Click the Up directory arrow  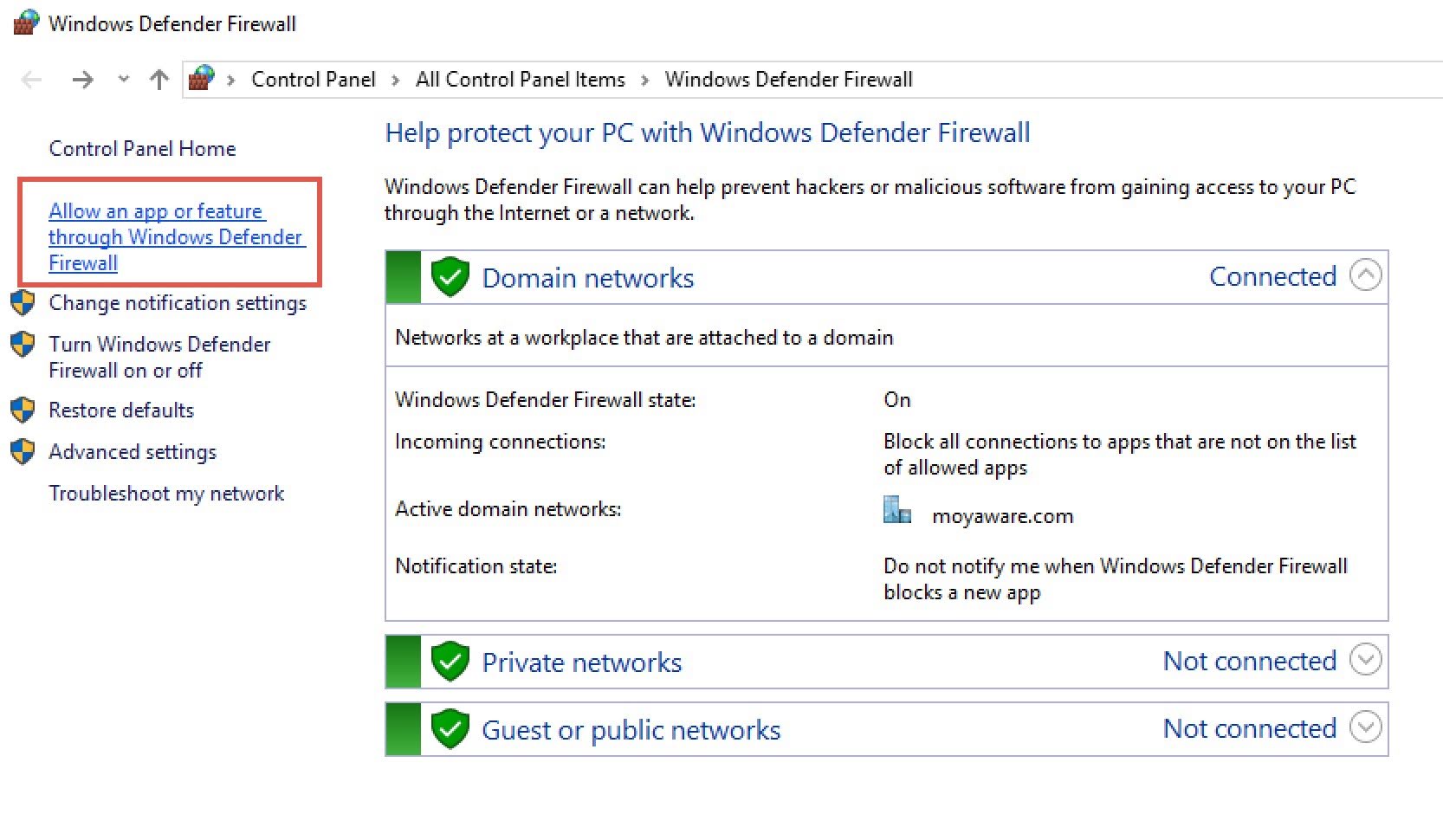tap(159, 81)
